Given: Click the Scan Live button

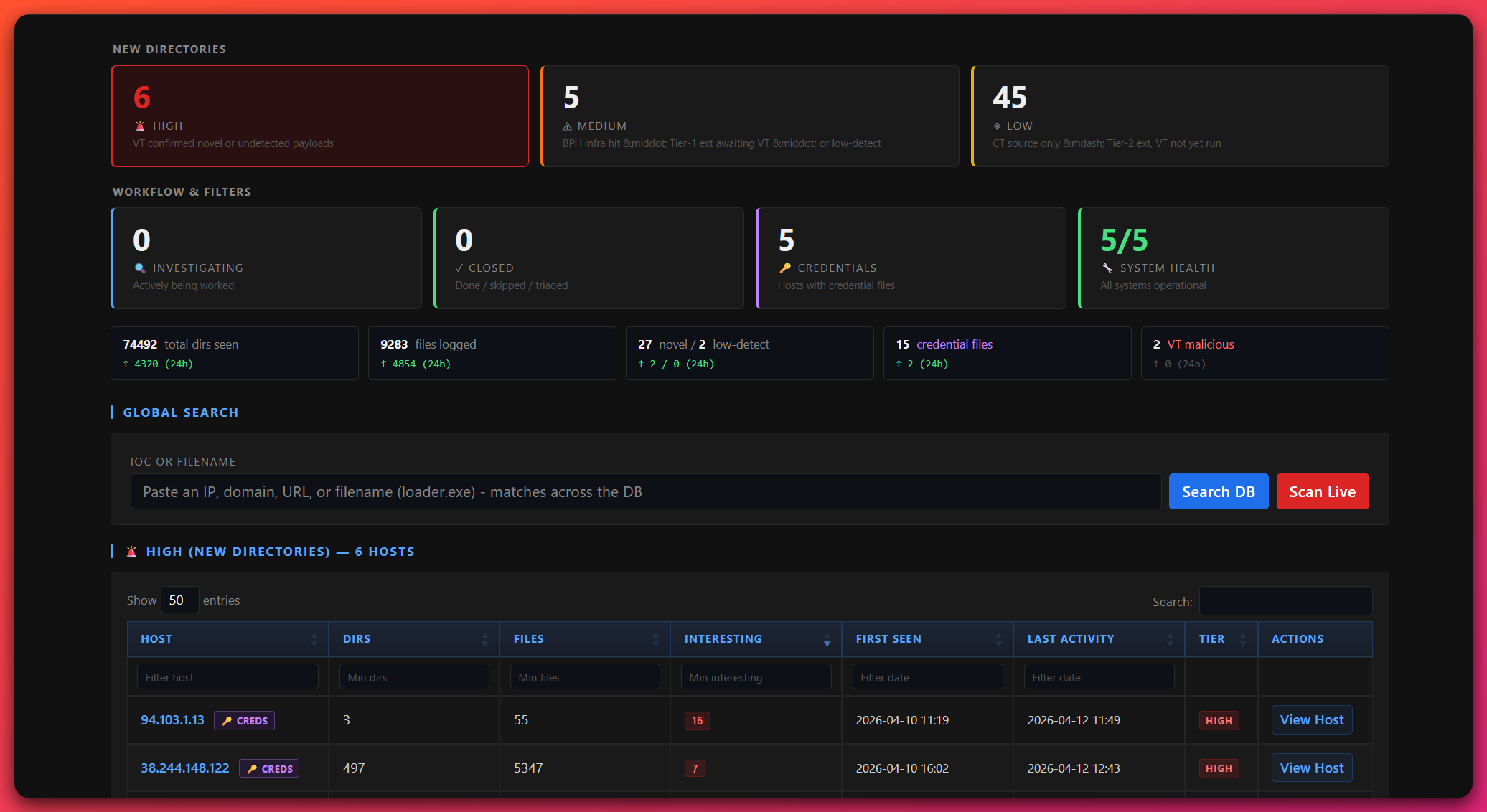Looking at the screenshot, I should (x=1323, y=492).
